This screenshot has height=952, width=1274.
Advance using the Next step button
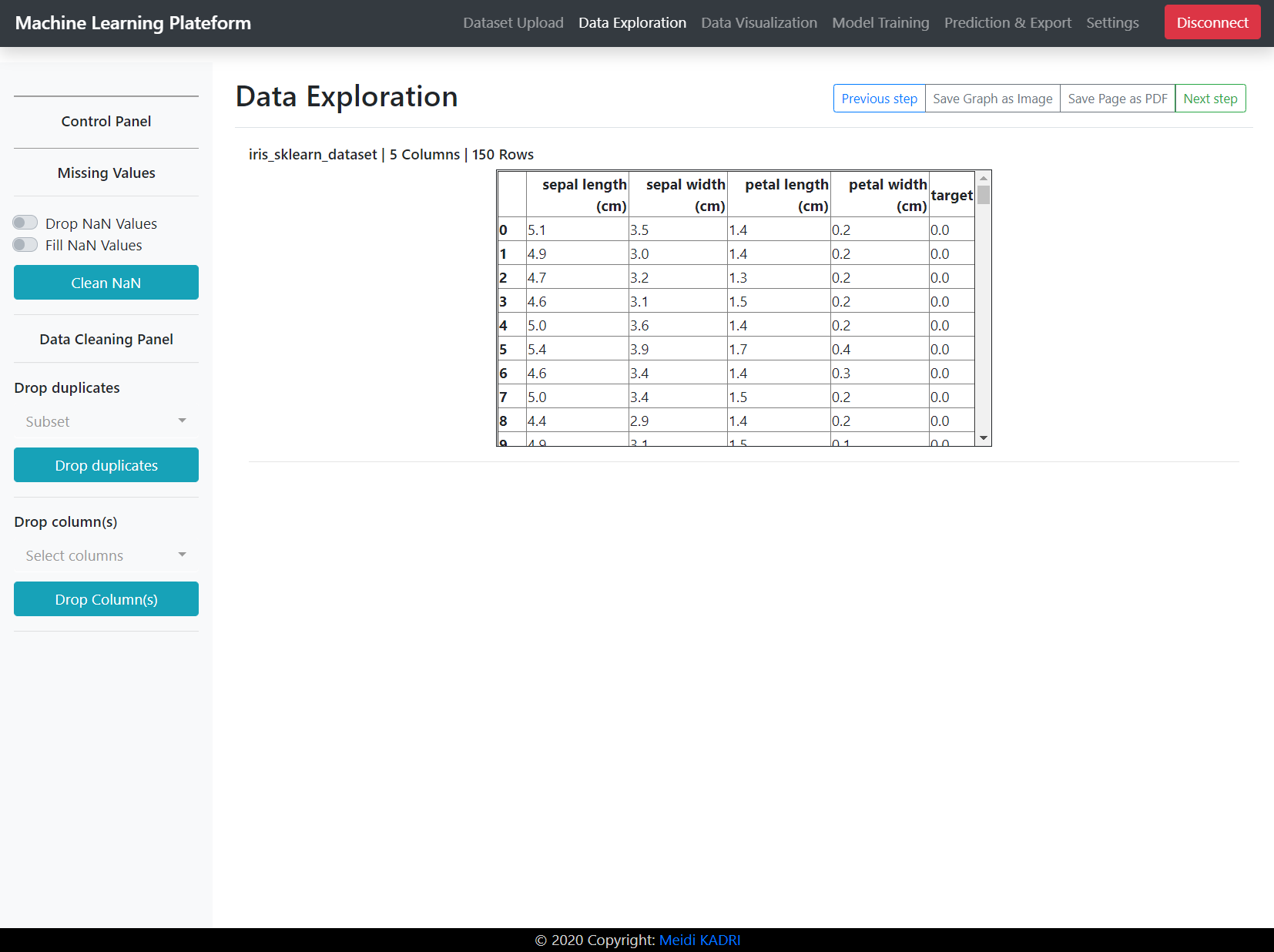click(1210, 98)
